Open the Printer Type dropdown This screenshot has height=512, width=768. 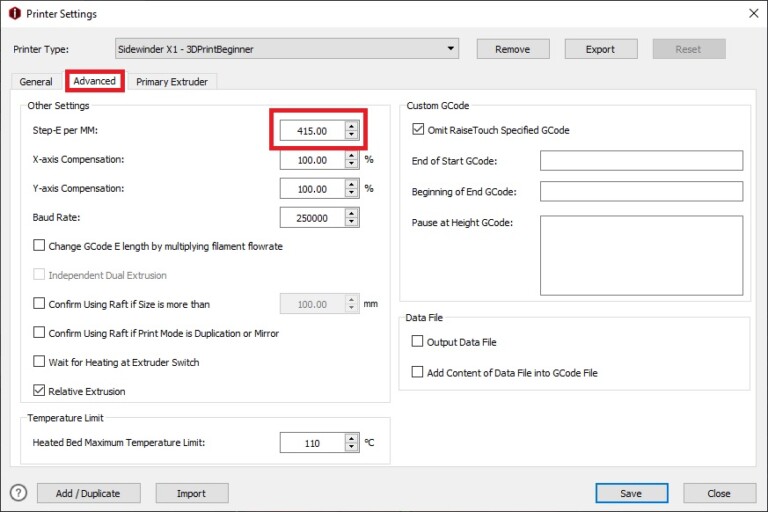(x=287, y=49)
